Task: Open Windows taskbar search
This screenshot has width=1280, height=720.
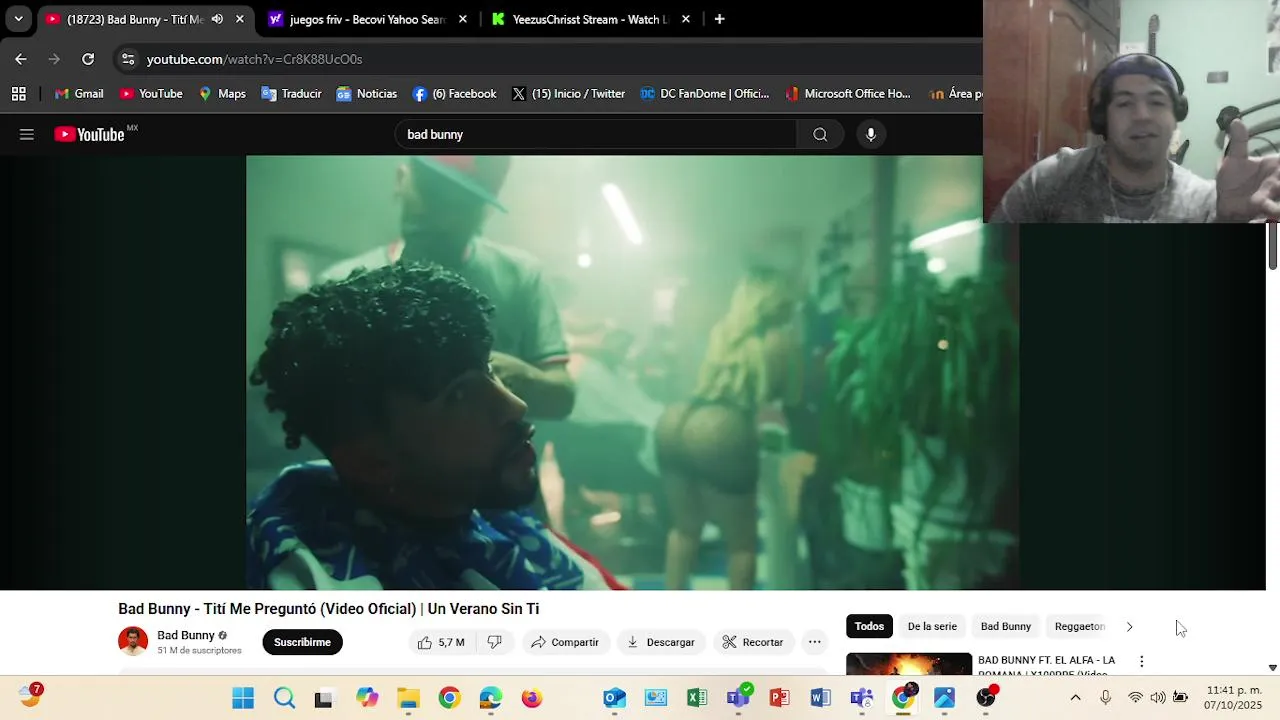Action: 284,698
